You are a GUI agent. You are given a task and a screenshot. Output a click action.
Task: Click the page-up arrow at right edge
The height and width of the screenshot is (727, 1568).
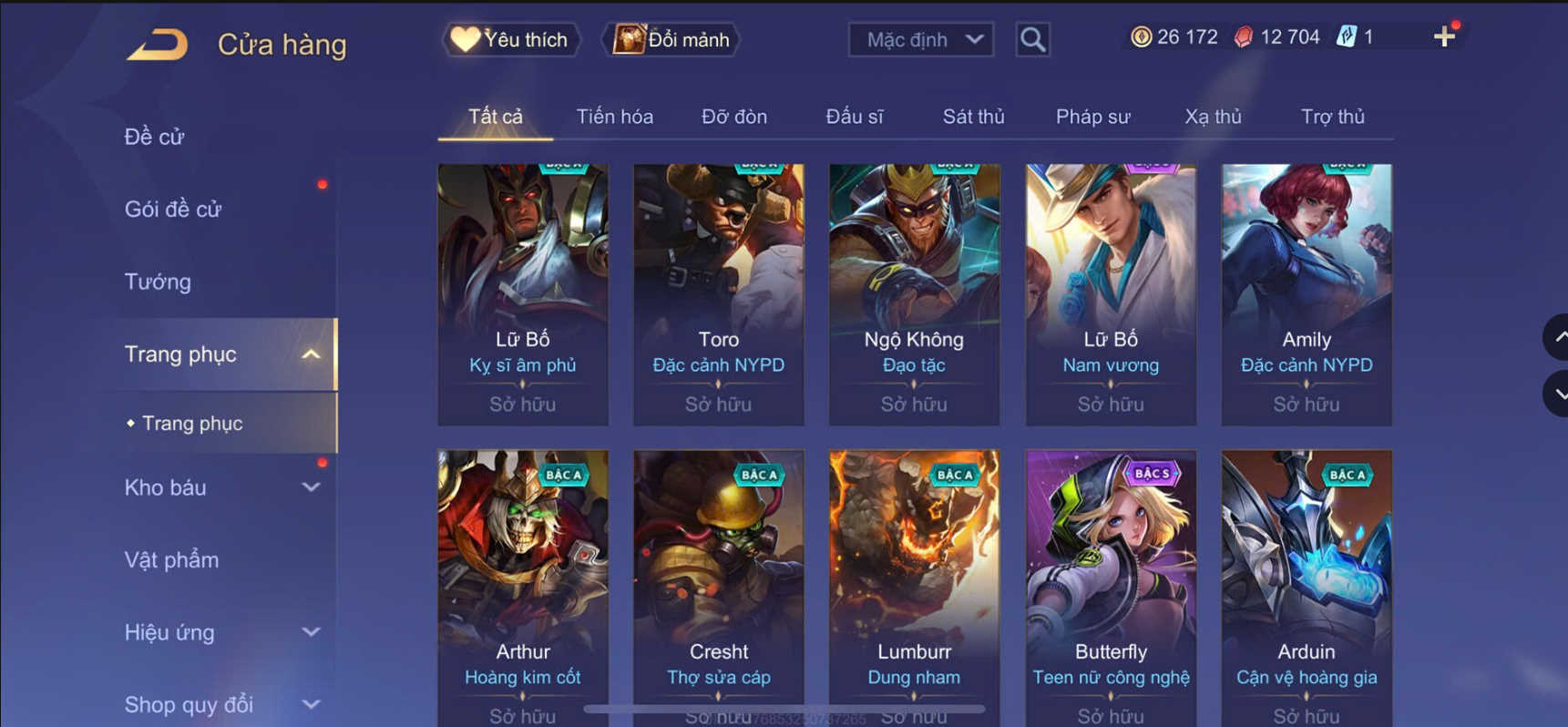tap(1557, 337)
